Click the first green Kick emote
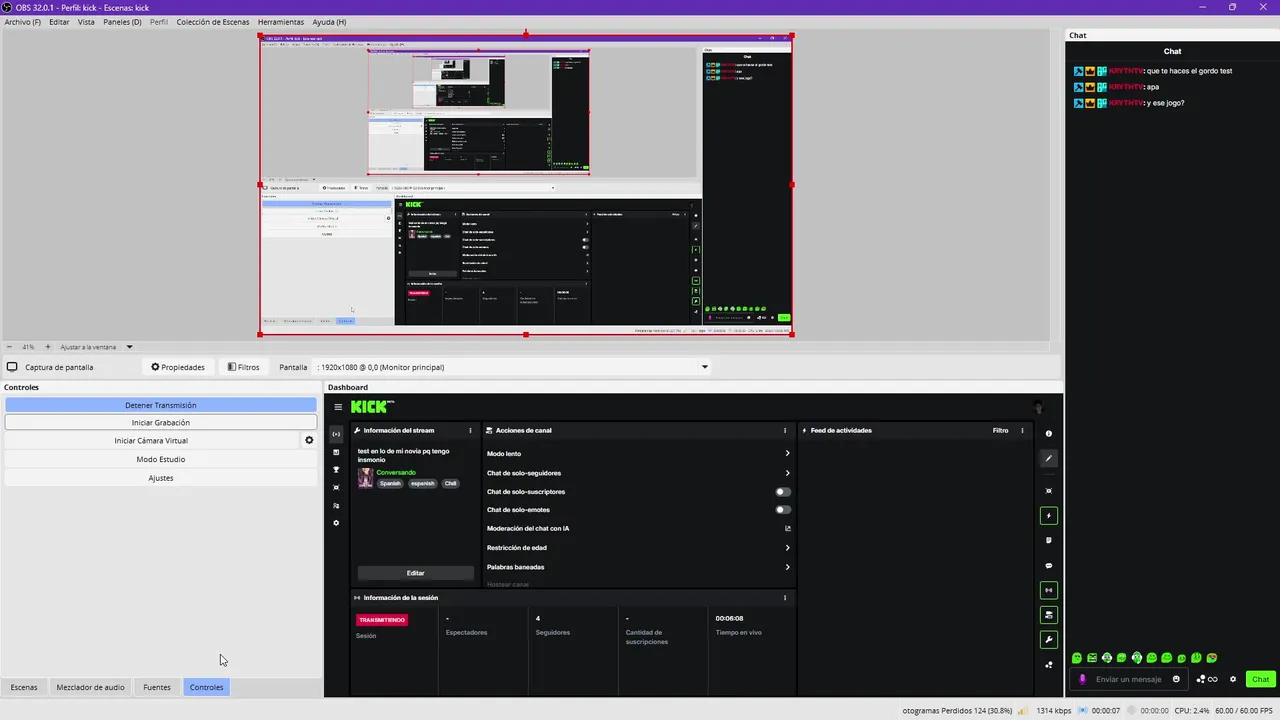Image resolution: width=1280 pixels, height=720 pixels. (1077, 658)
